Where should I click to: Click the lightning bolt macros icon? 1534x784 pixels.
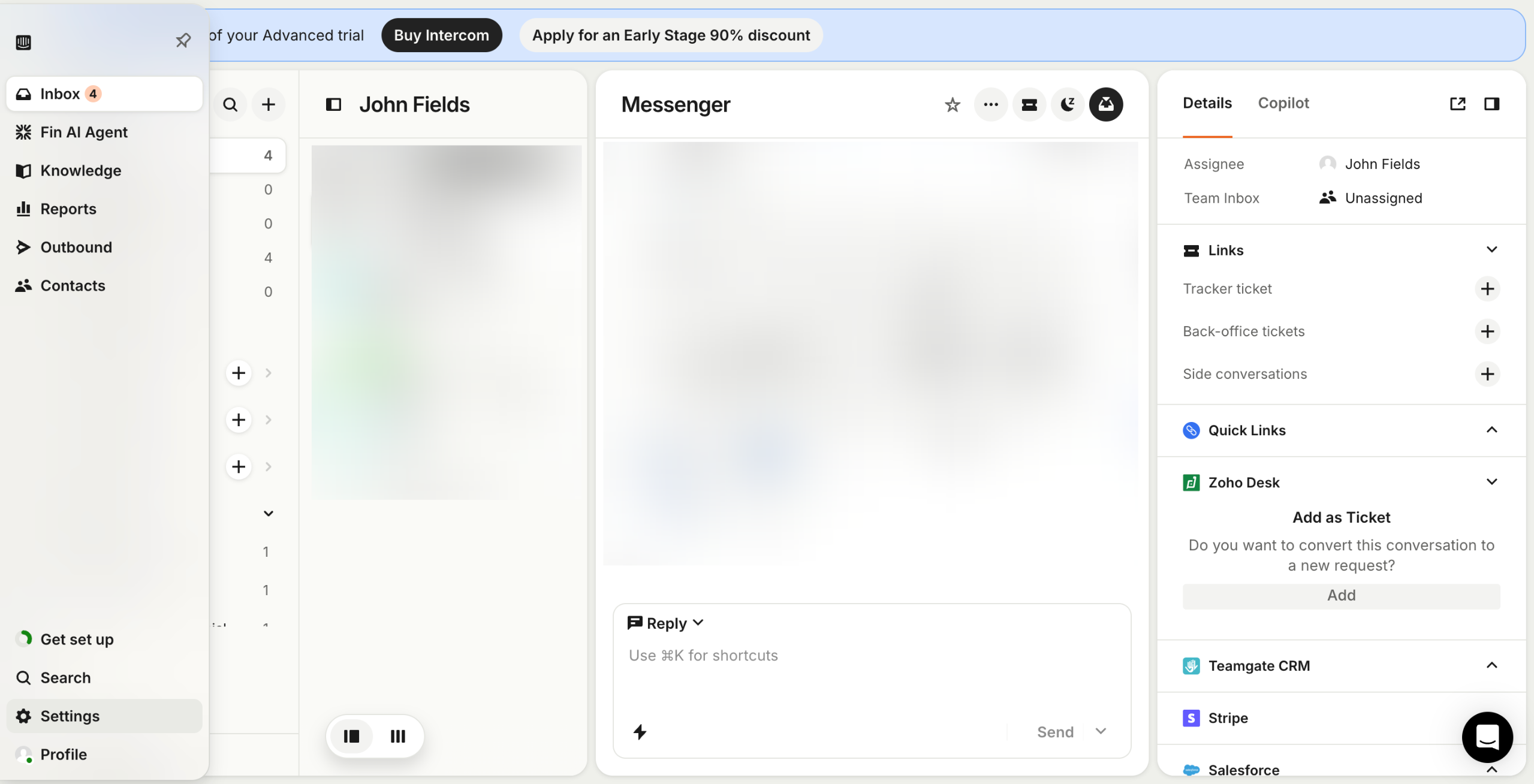click(640, 732)
